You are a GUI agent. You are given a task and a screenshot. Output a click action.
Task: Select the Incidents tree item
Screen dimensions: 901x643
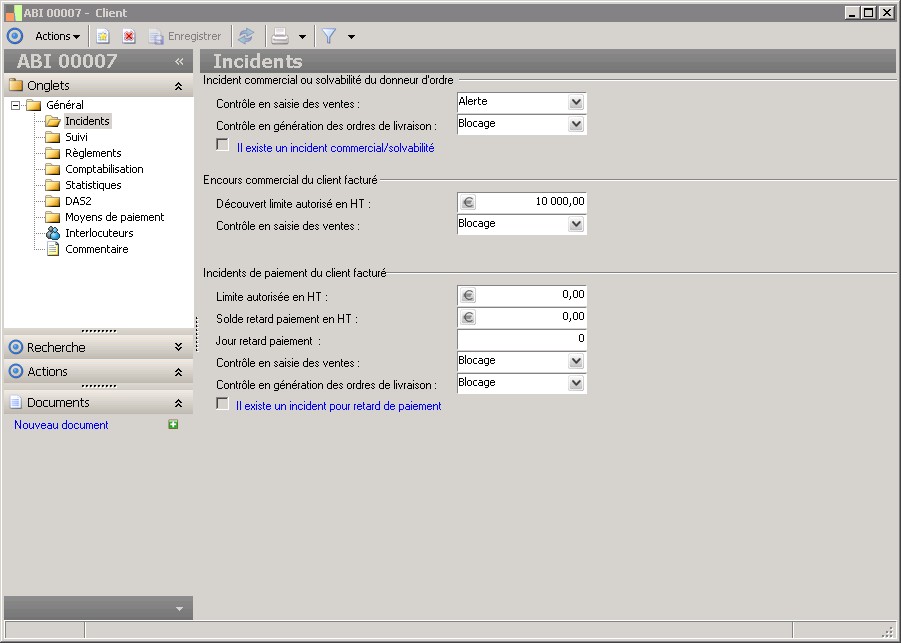[x=87, y=121]
